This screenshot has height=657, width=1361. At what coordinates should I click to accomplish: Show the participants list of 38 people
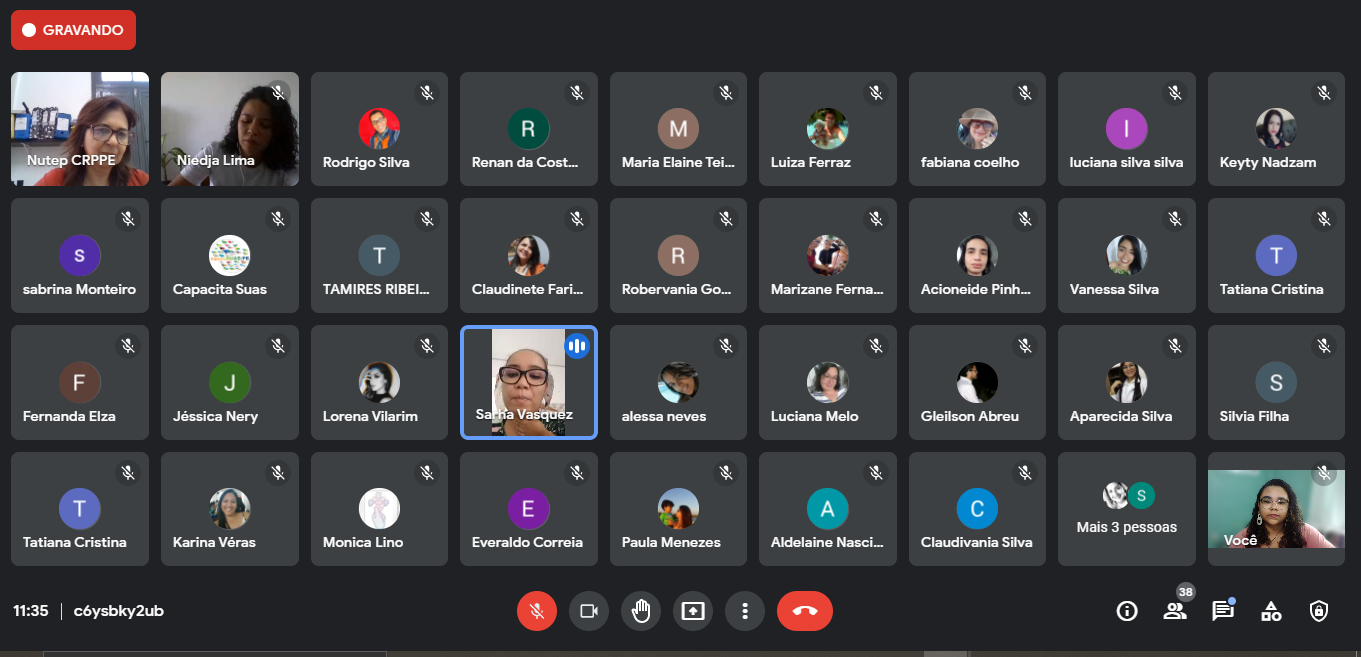tap(1175, 611)
